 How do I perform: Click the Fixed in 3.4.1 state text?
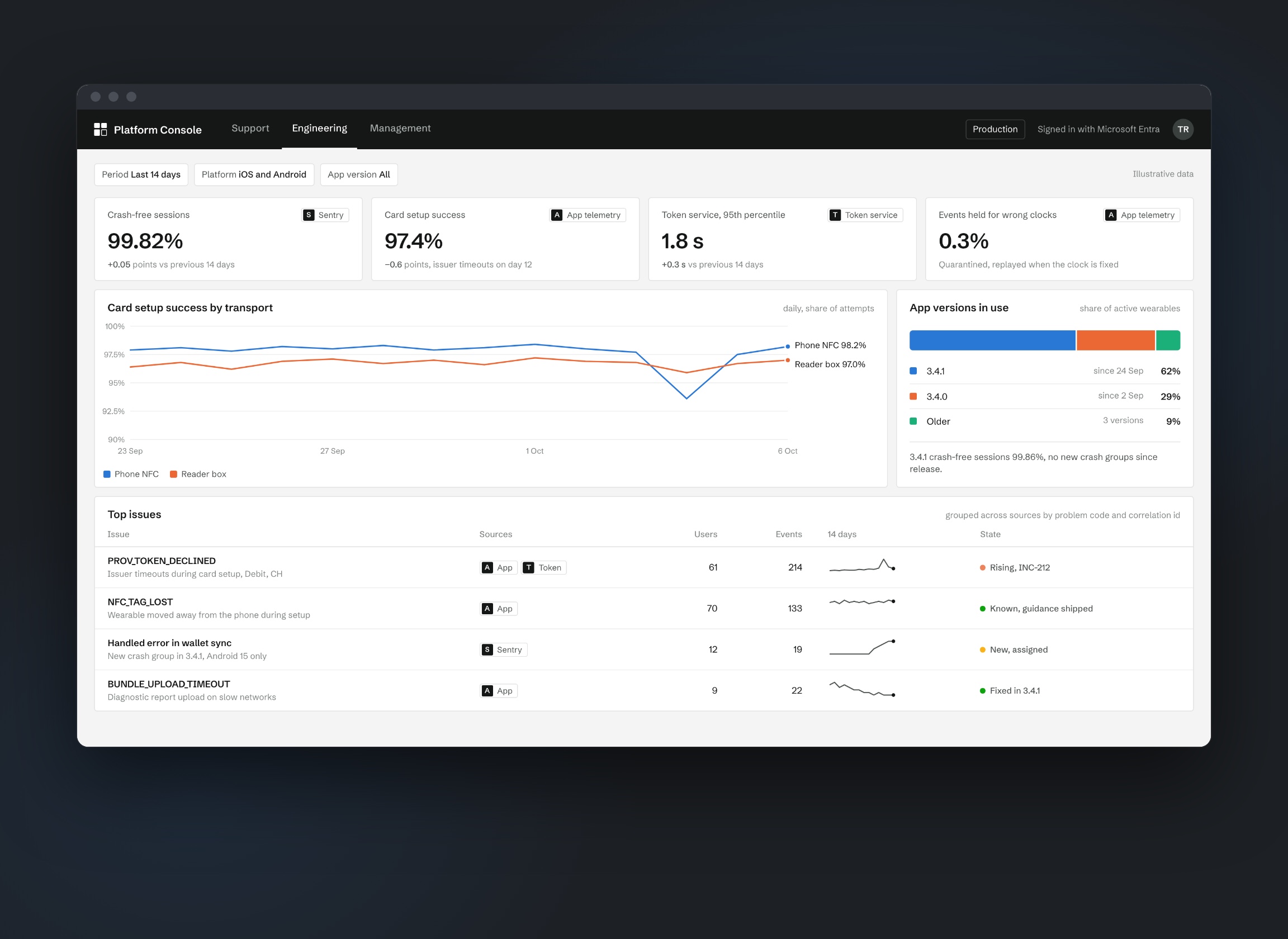1015,691
